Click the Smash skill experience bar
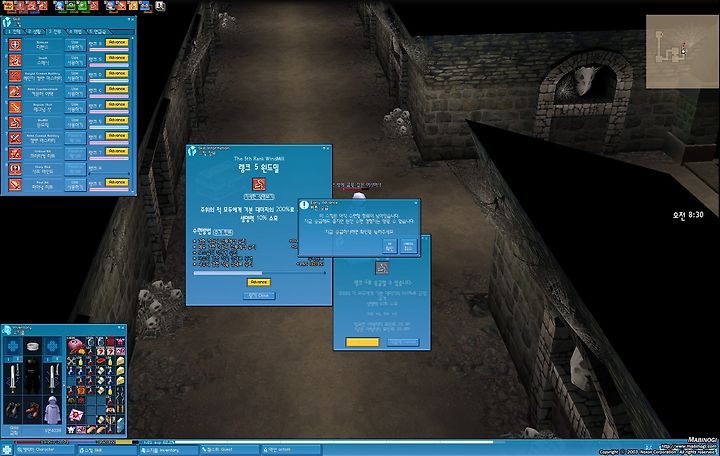Screen dimensions: 720x456 point(108,64)
